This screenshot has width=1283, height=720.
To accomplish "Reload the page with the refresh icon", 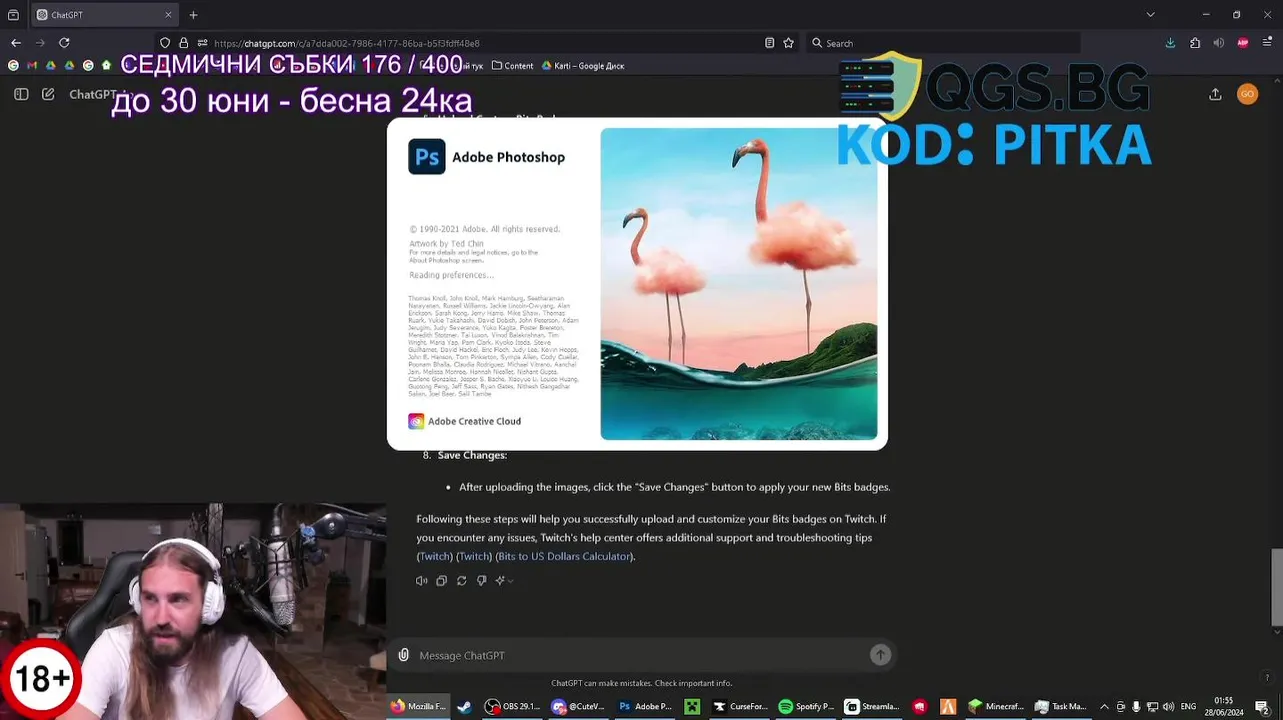I will pyautogui.click(x=64, y=43).
